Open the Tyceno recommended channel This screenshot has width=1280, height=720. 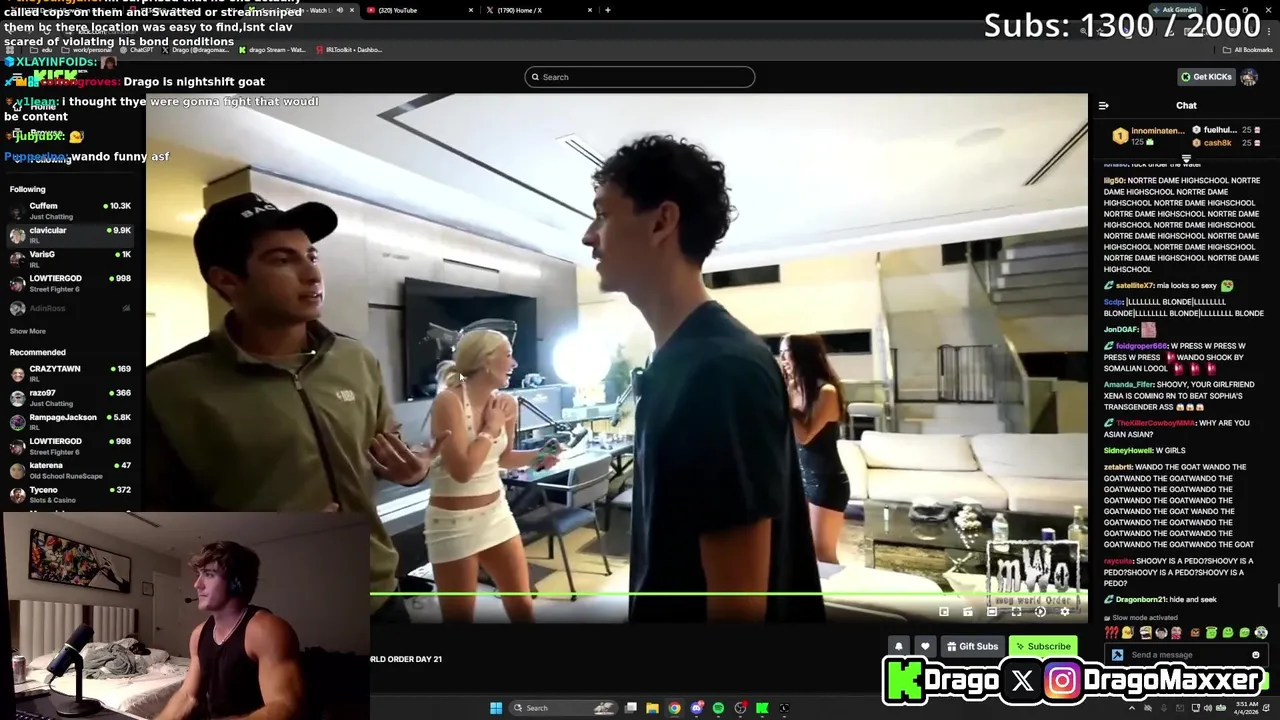coord(70,494)
